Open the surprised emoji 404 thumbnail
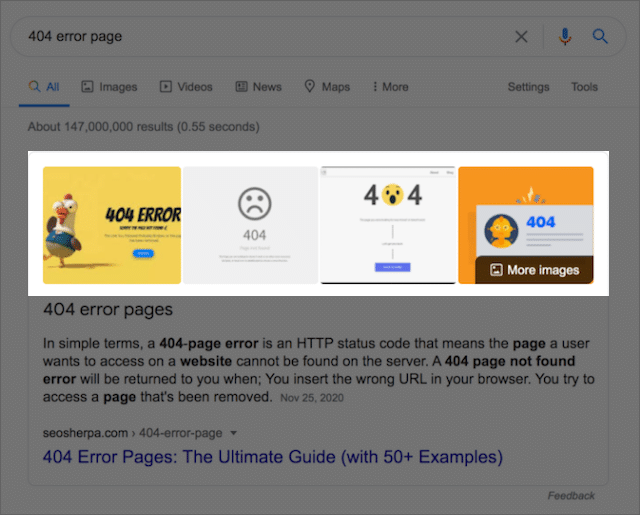Screen dimensions: 640x515 pyautogui.click(x=387, y=225)
